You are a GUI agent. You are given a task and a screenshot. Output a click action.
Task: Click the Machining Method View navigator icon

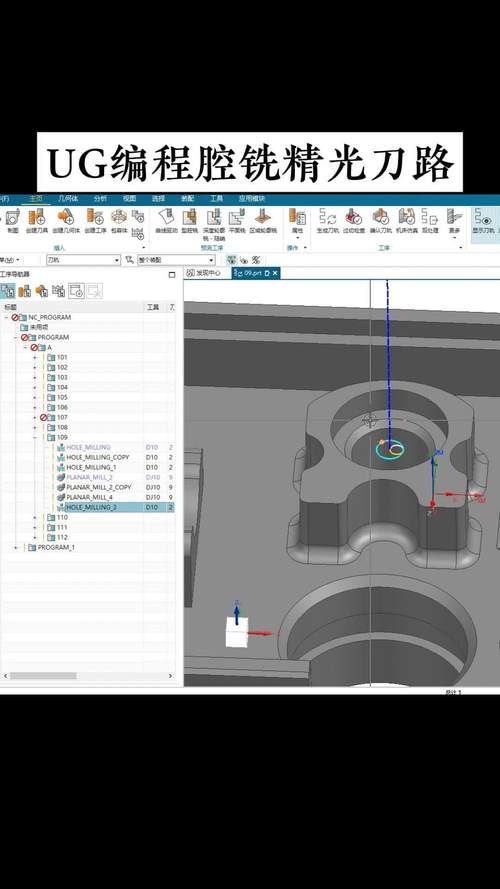point(58,291)
